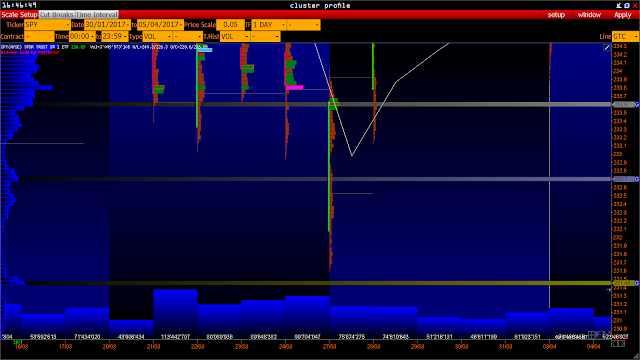Open the start date 30/01/2017 picker

(x=107, y=25)
